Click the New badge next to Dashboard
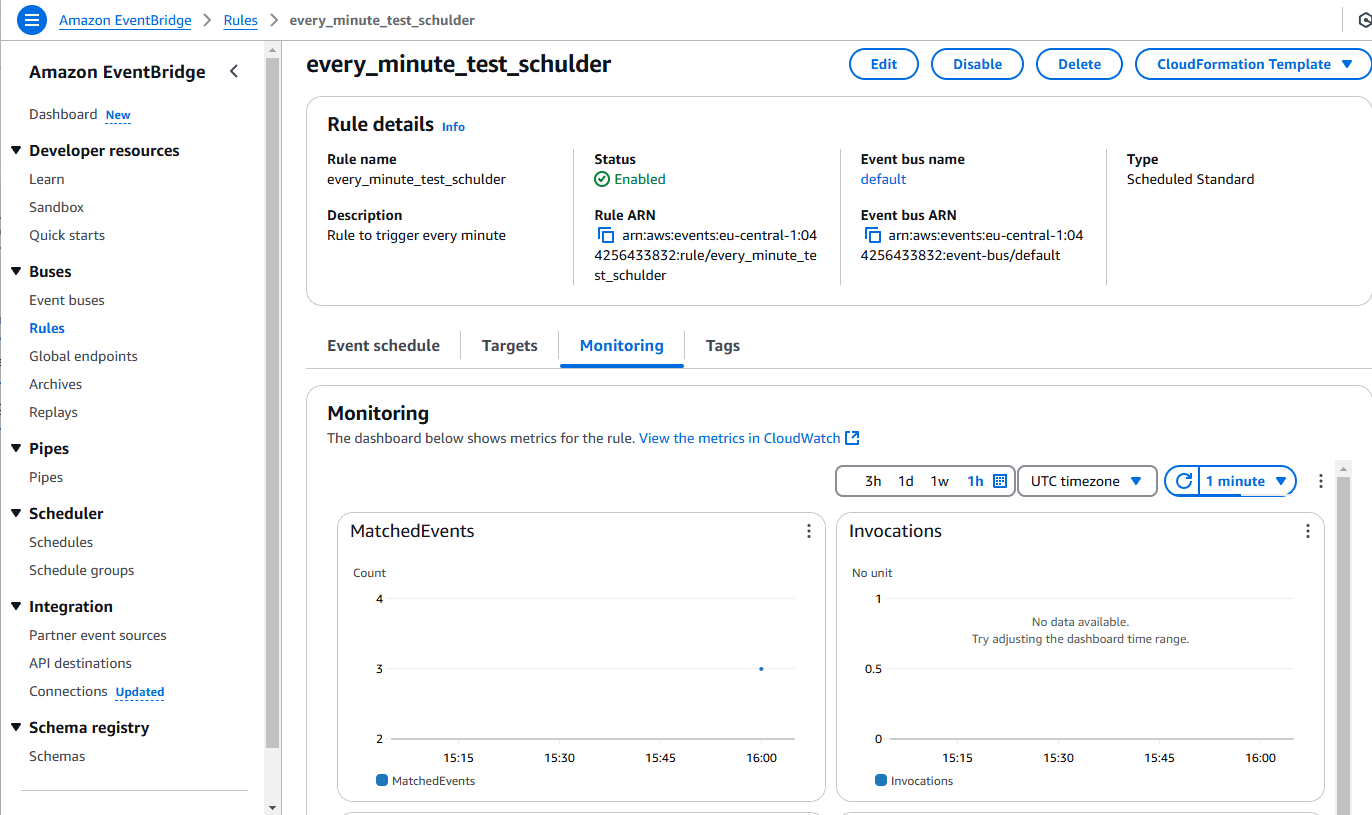This screenshot has height=815, width=1372. click(118, 115)
